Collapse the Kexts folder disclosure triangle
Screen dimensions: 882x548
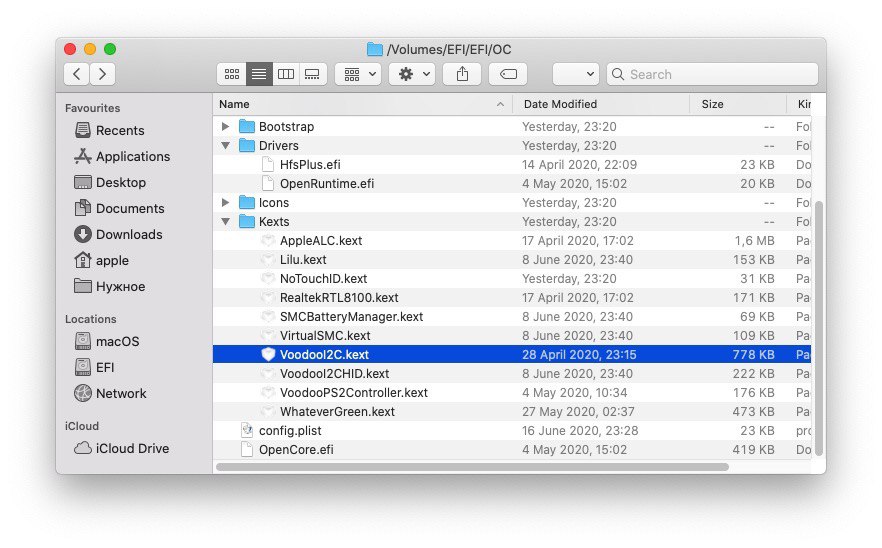tap(225, 222)
